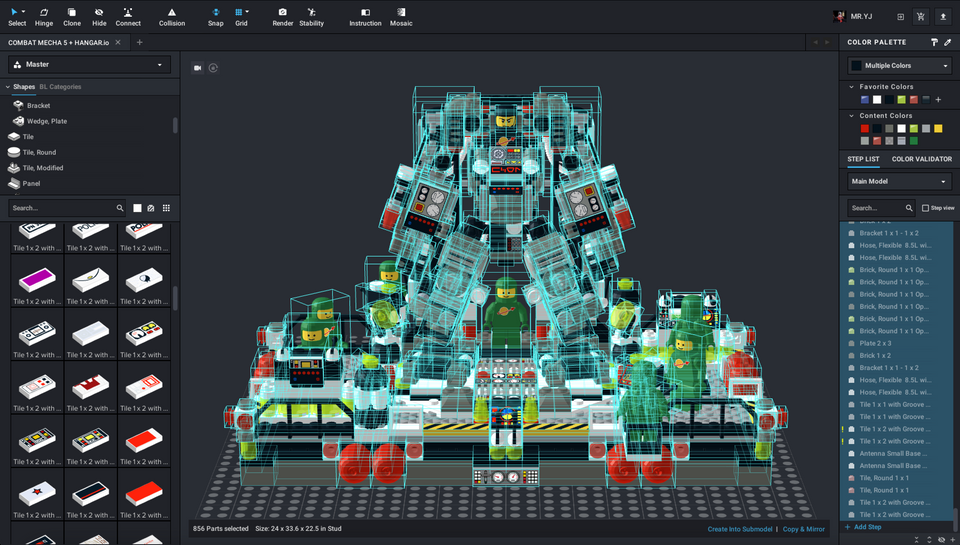960x545 pixels.
Task: Pick the yellow content color swatch
Action: 938,129
